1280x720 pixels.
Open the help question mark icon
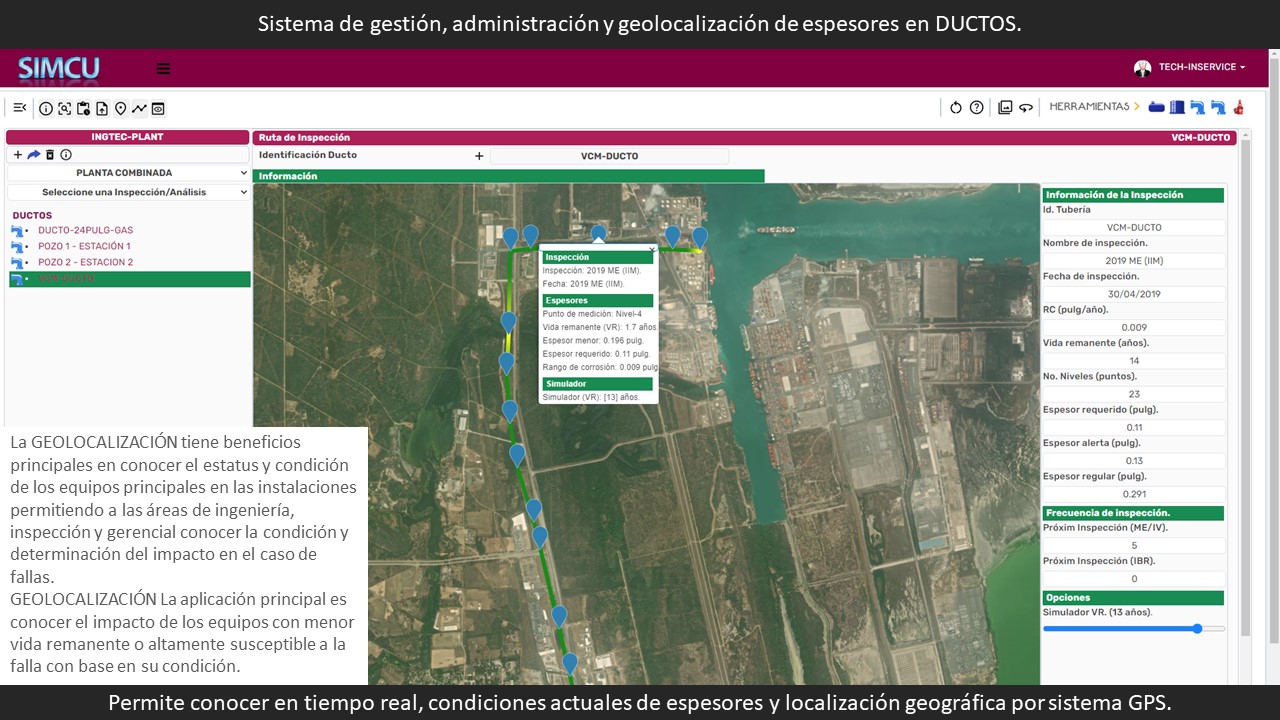pyautogui.click(x=977, y=108)
